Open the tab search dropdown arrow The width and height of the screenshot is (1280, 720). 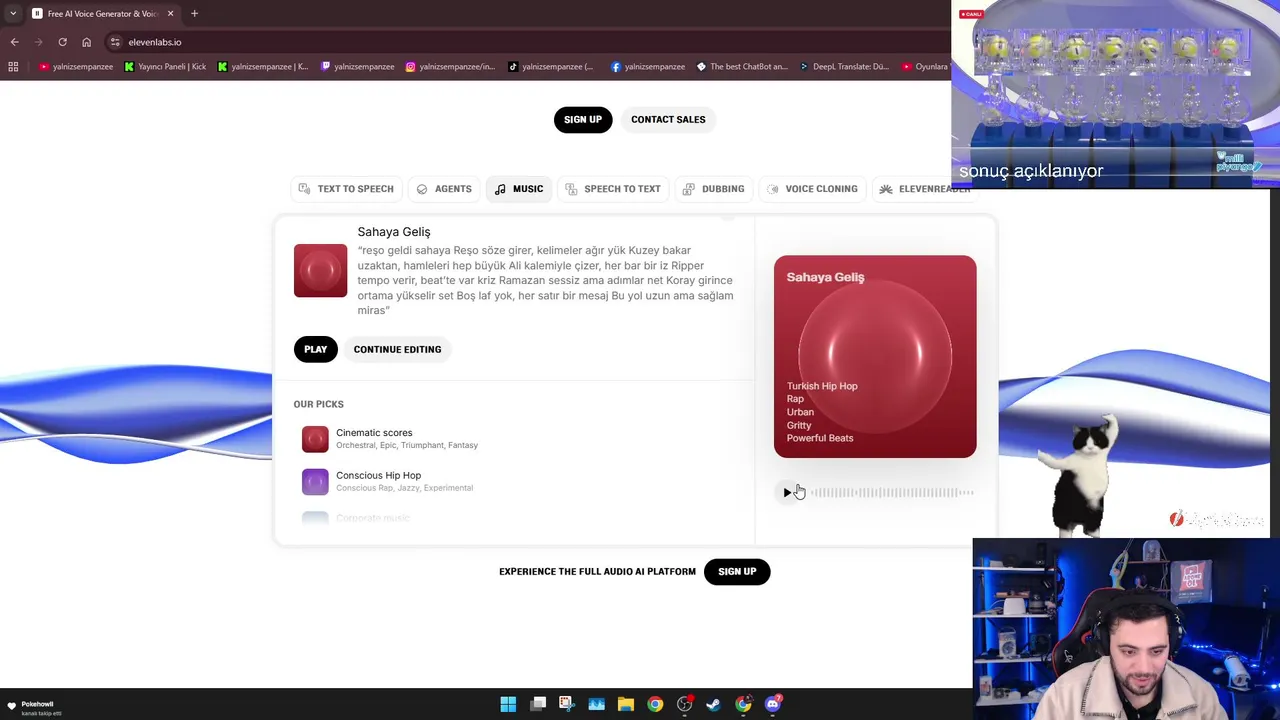[x=12, y=14]
